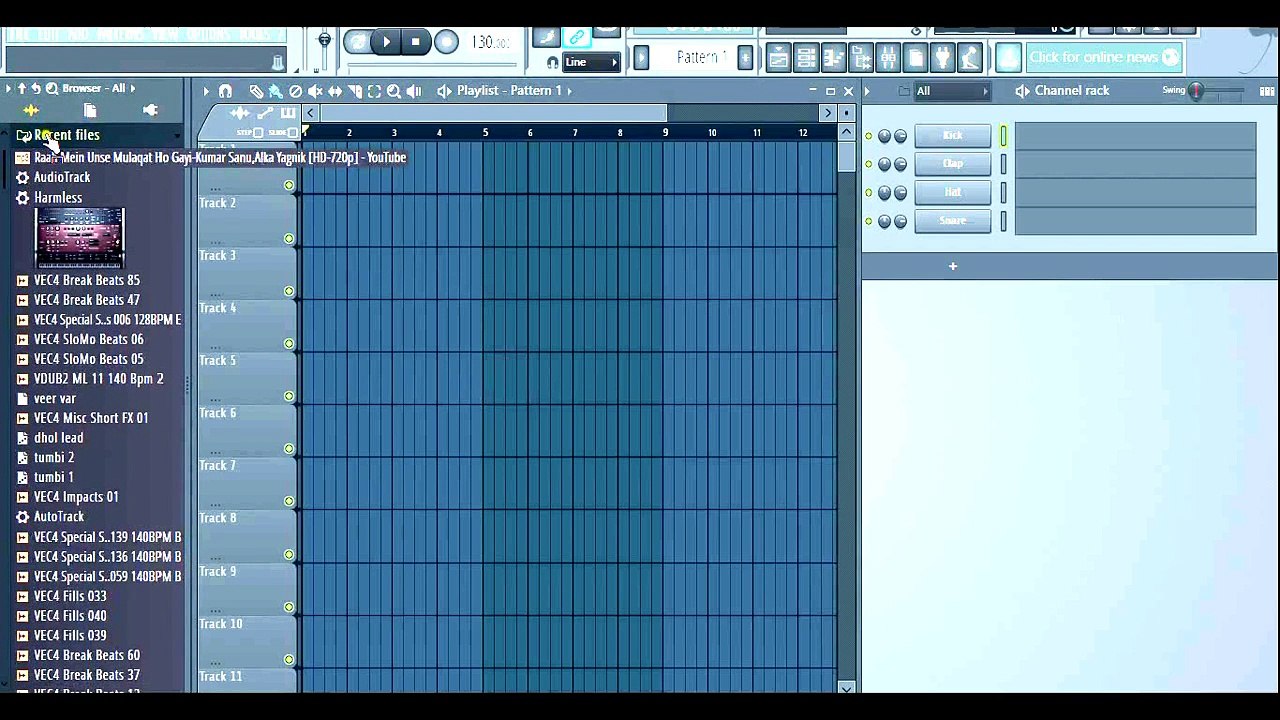This screenshot has height=720, width=1280.
Task: Toggle Song/Pattern mode button
Action: tap(357, 42)
